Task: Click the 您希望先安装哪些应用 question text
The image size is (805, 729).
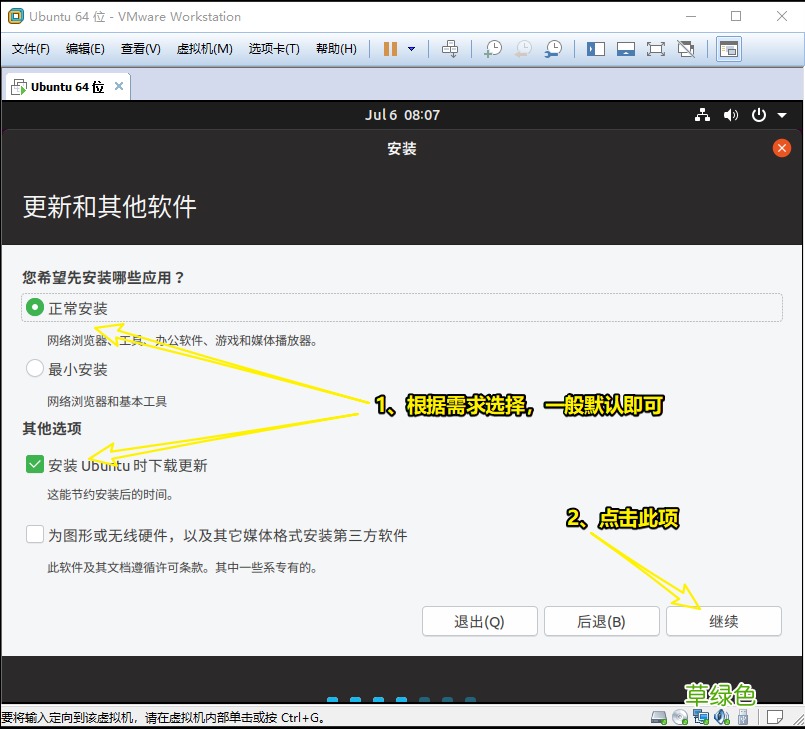Action: pos(103,278)
